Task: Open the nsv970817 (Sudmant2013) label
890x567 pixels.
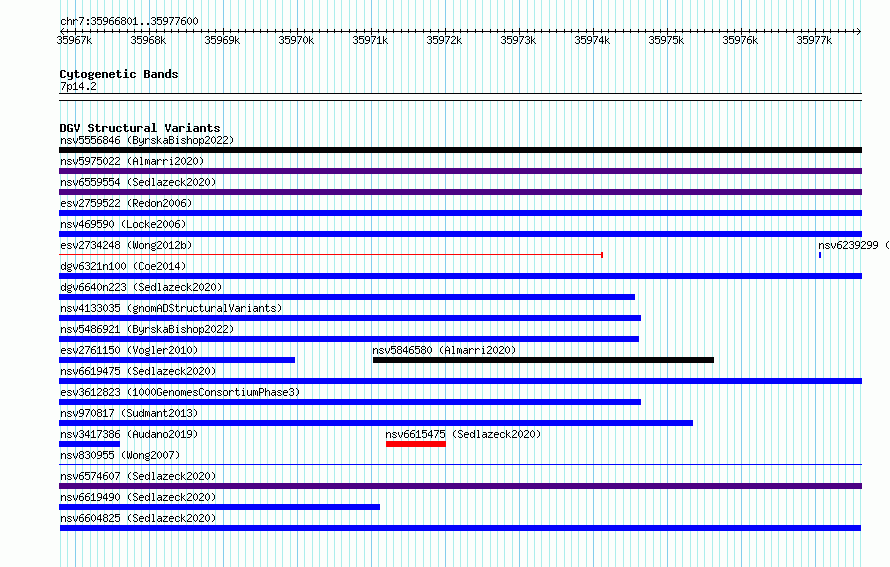Action: point(129,413)
